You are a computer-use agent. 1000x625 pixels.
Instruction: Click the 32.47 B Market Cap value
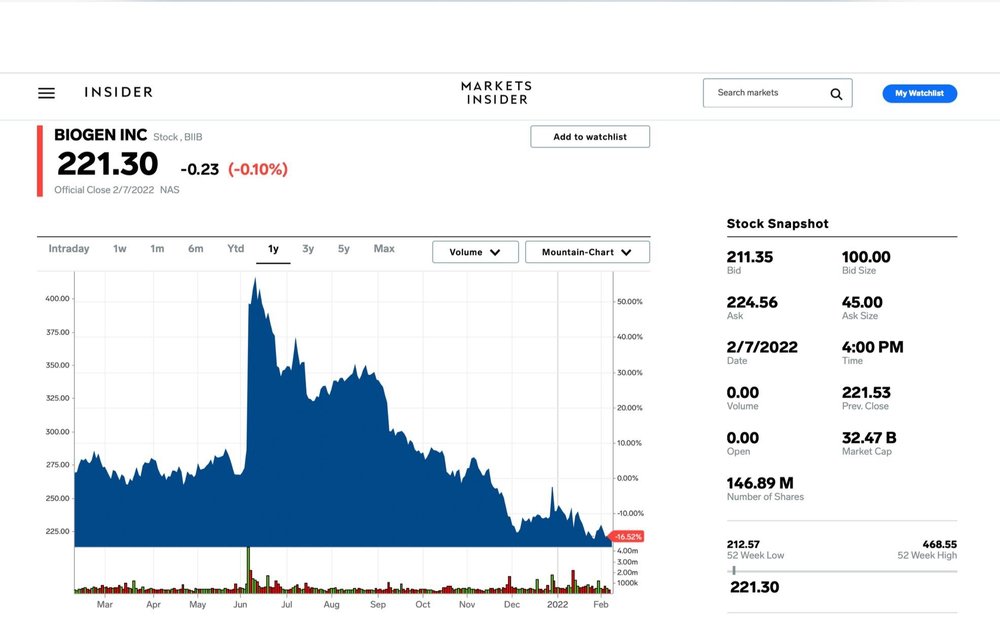click(x=869, y=438)
